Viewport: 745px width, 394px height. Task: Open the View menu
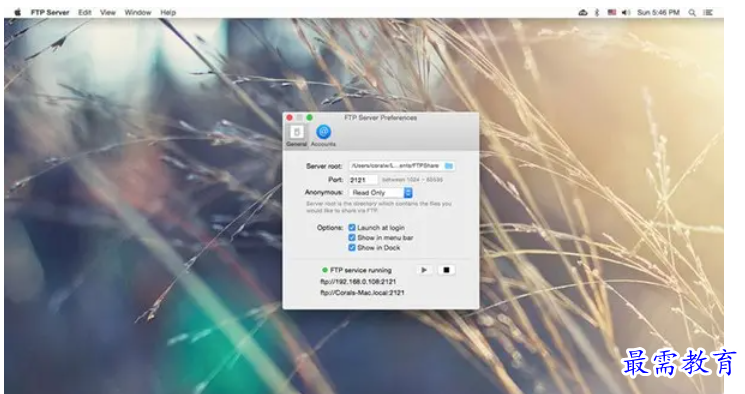click(108, 12)
